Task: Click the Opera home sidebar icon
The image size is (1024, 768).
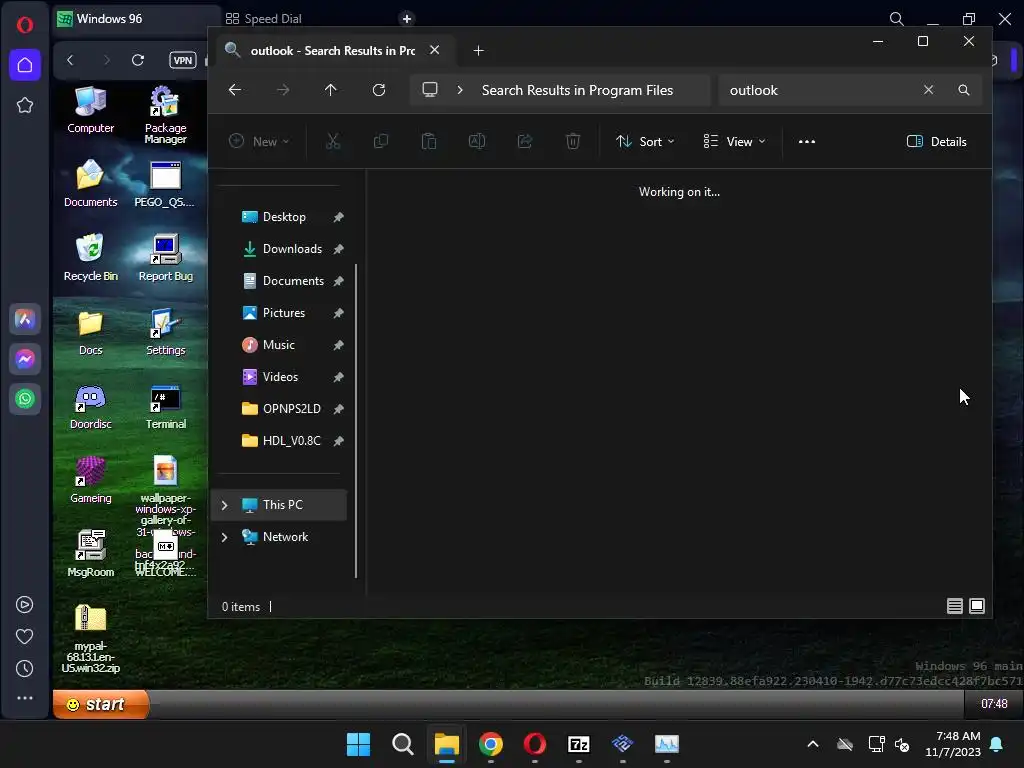Action: coord(25,65)
